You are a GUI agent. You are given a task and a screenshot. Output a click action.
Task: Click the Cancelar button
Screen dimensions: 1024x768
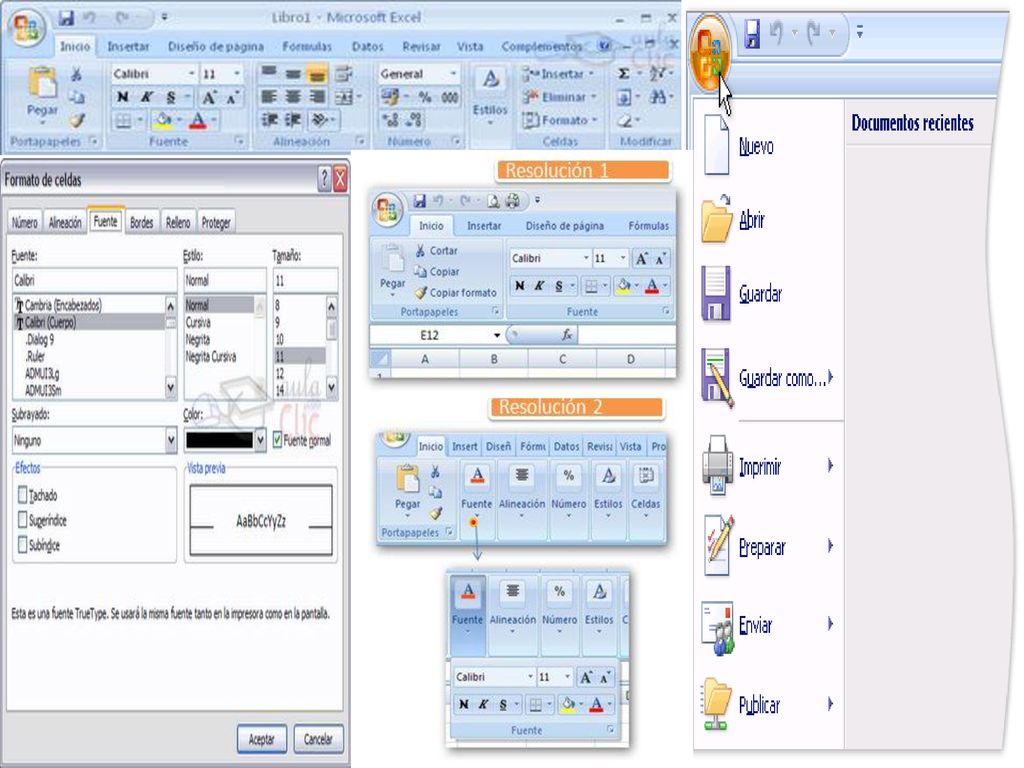318,739
